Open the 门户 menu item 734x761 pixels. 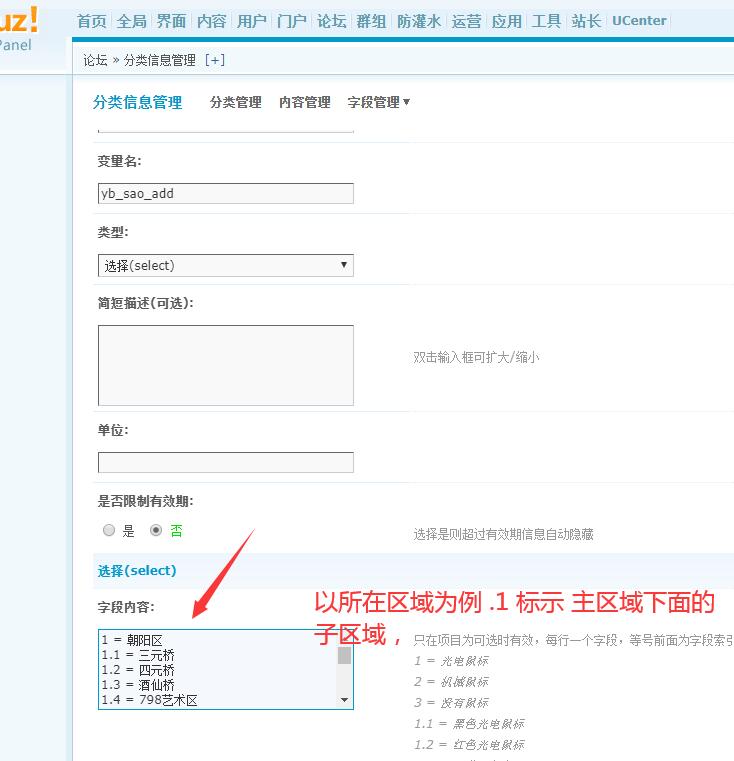pyautogui.click(x=291, y=21)
